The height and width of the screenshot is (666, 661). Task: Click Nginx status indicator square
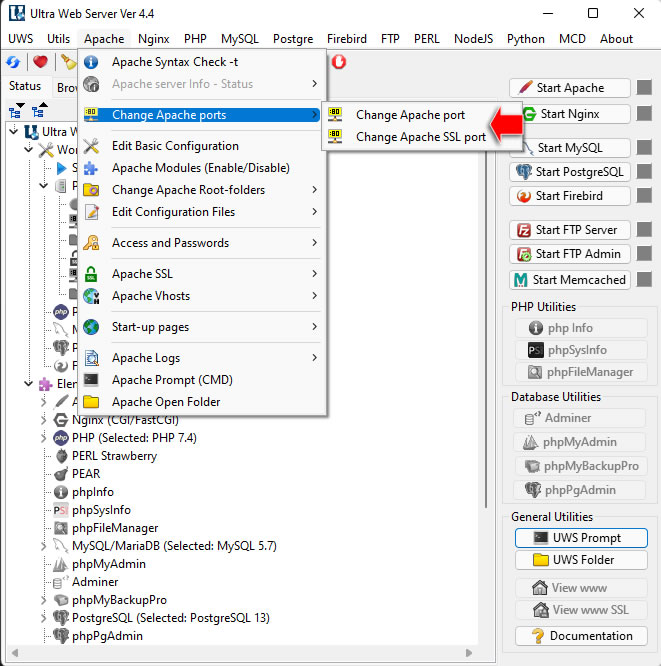click(644, 114)
